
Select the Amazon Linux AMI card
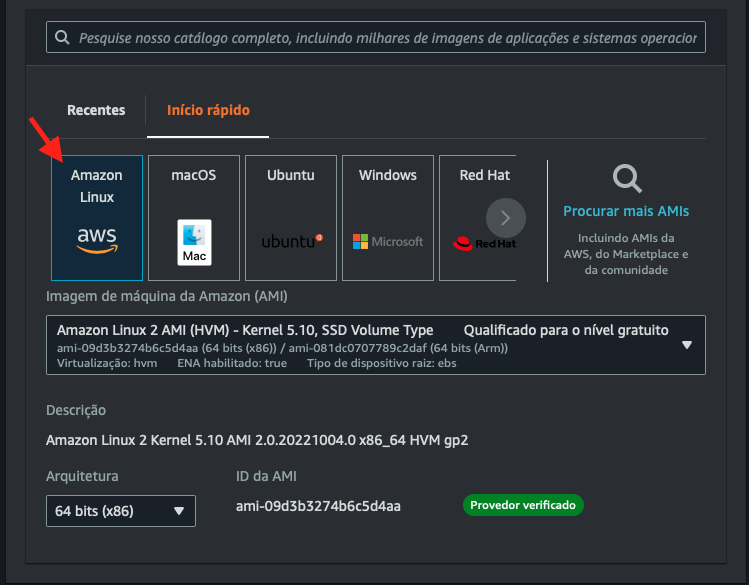pos(97,218)
